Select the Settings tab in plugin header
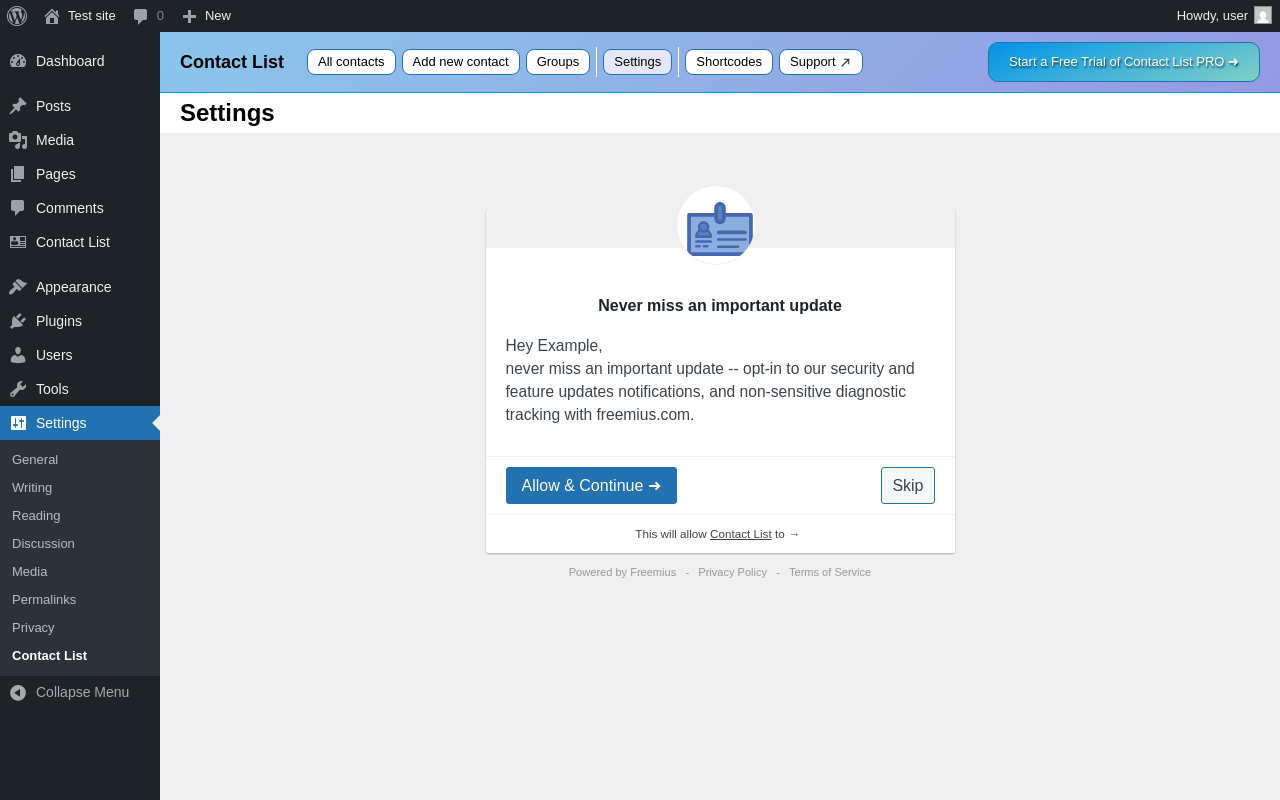1280x800 pixels. point(637,62)
